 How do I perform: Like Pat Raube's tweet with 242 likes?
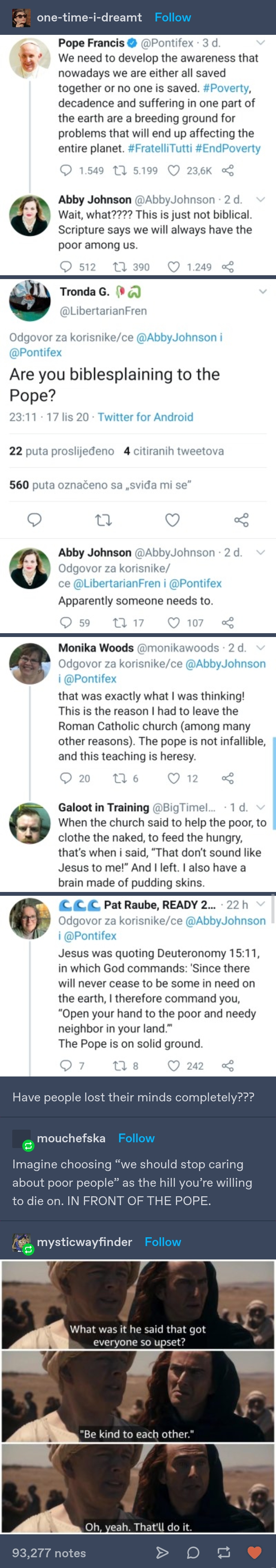(x=174, y=1065)
